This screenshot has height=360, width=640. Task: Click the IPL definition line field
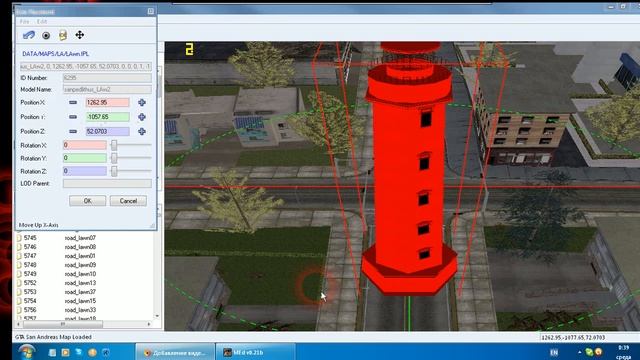click(86, 66)
